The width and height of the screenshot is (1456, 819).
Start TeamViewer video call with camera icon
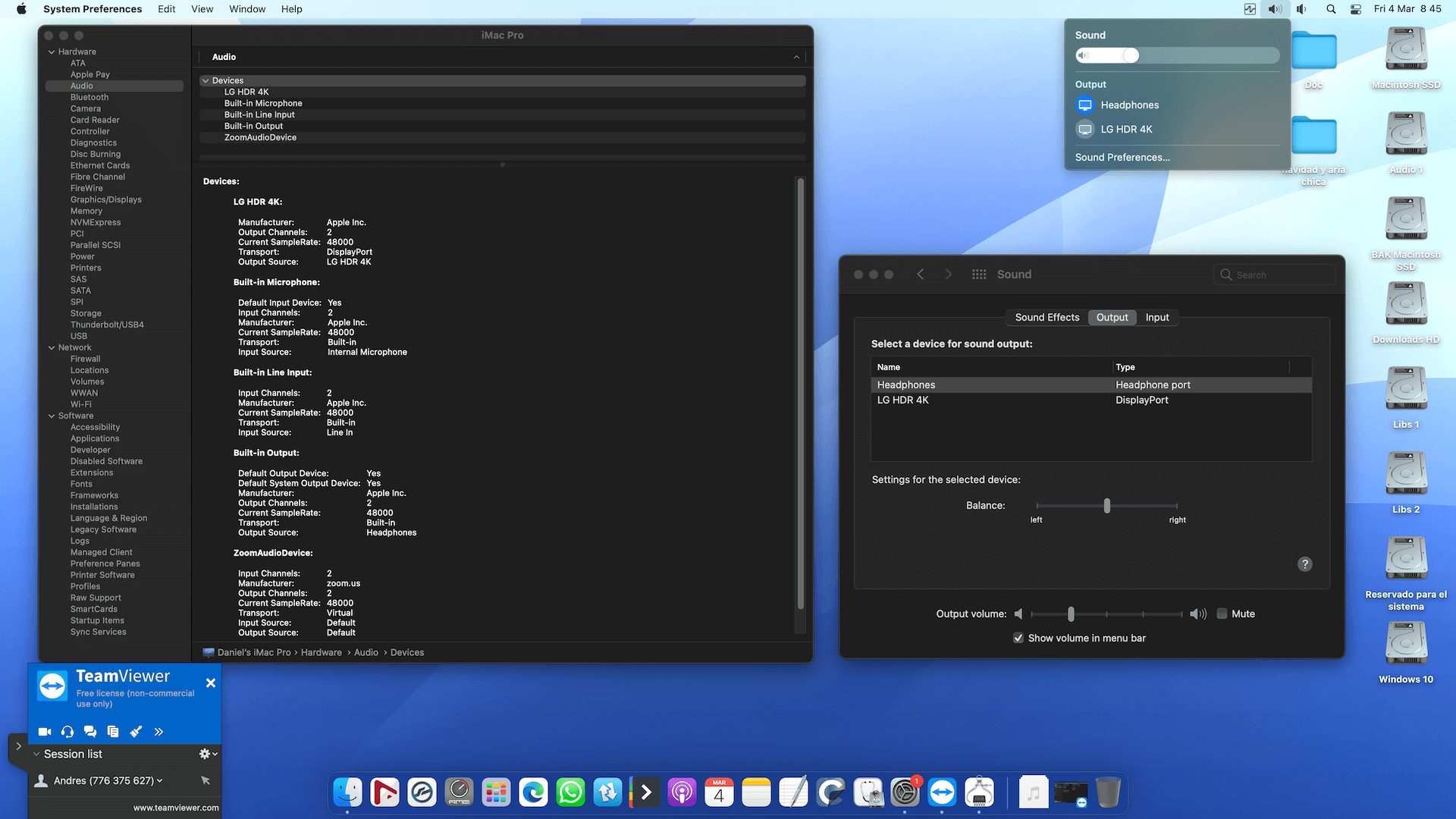45,732
